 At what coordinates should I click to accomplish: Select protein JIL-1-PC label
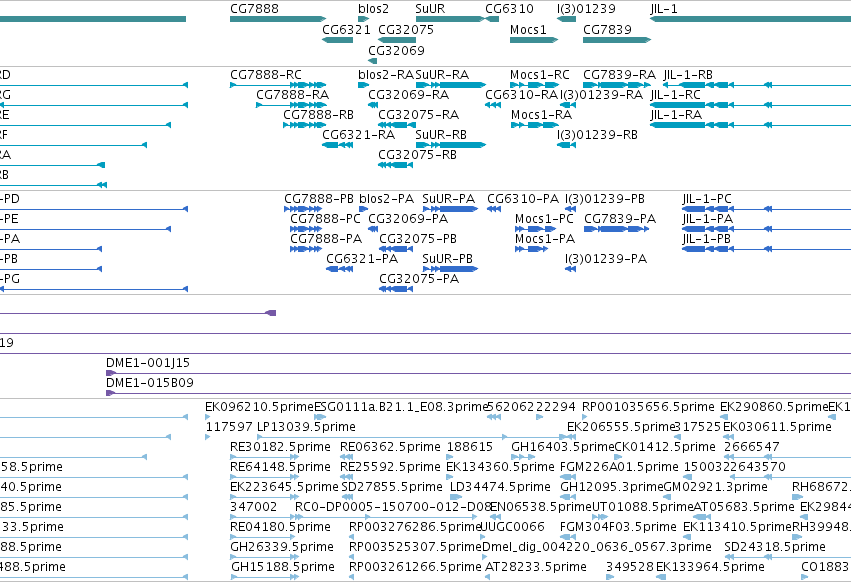click(x=707, y=199)
